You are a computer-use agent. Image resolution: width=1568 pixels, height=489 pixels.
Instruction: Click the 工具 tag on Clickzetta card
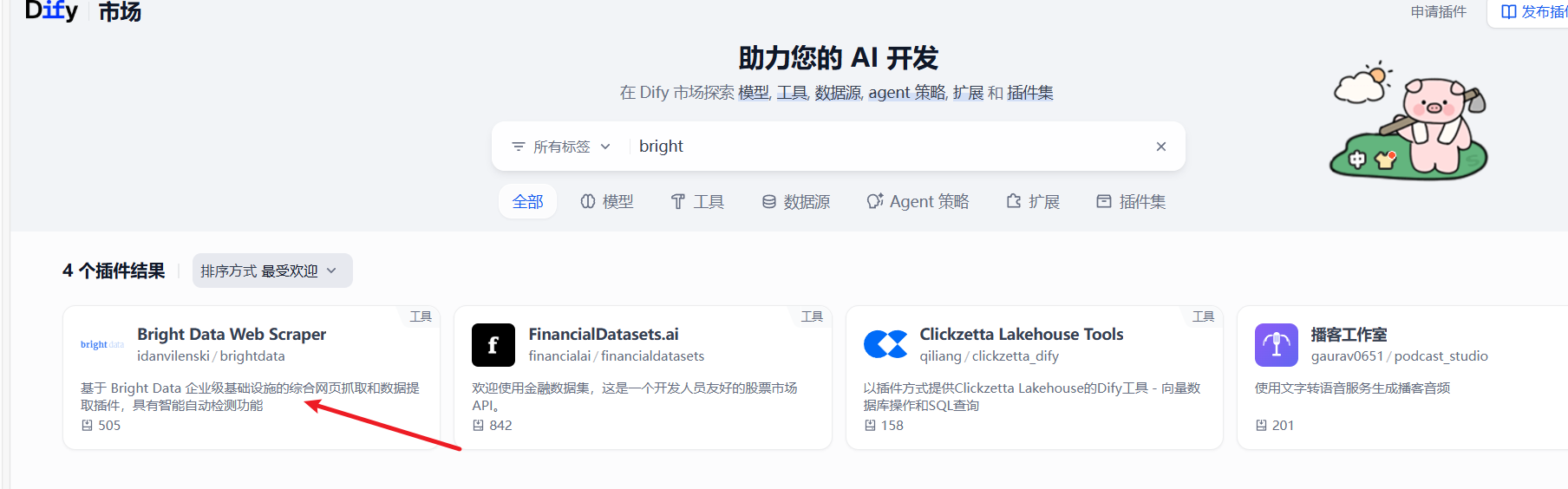(1203, 316)
